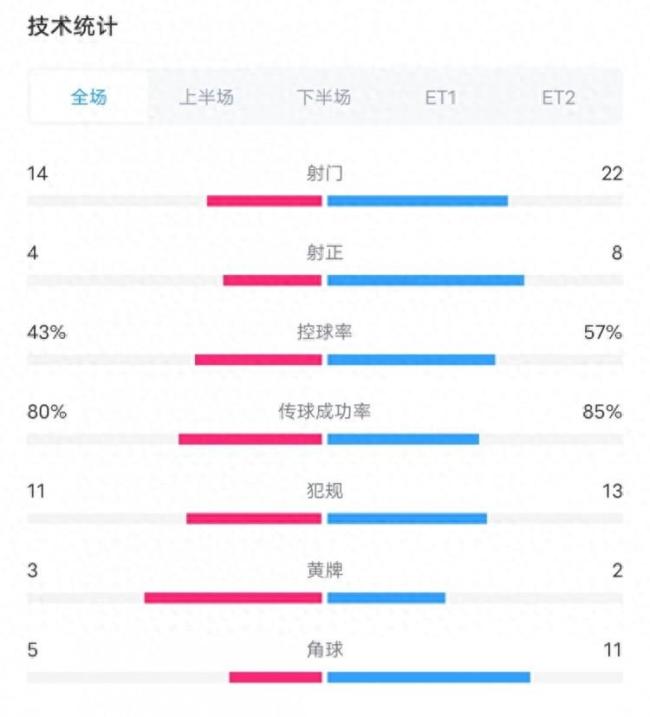Click the 射门 stat label
The image size is (650, 717).
[x=325, y=174]
